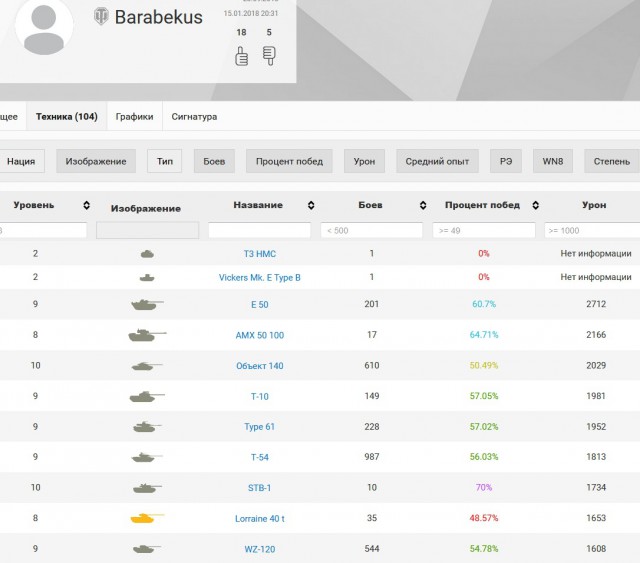640x563 pixels.
Task: Switch to the Сигнатура tab
Action: [194, 116]
